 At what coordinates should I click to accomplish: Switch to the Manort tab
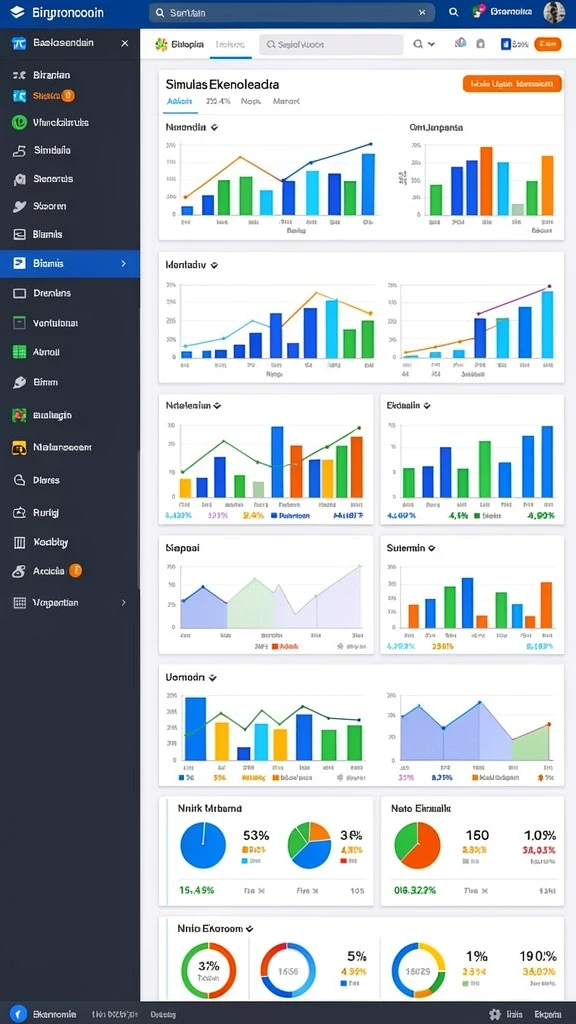click(286, 101)
